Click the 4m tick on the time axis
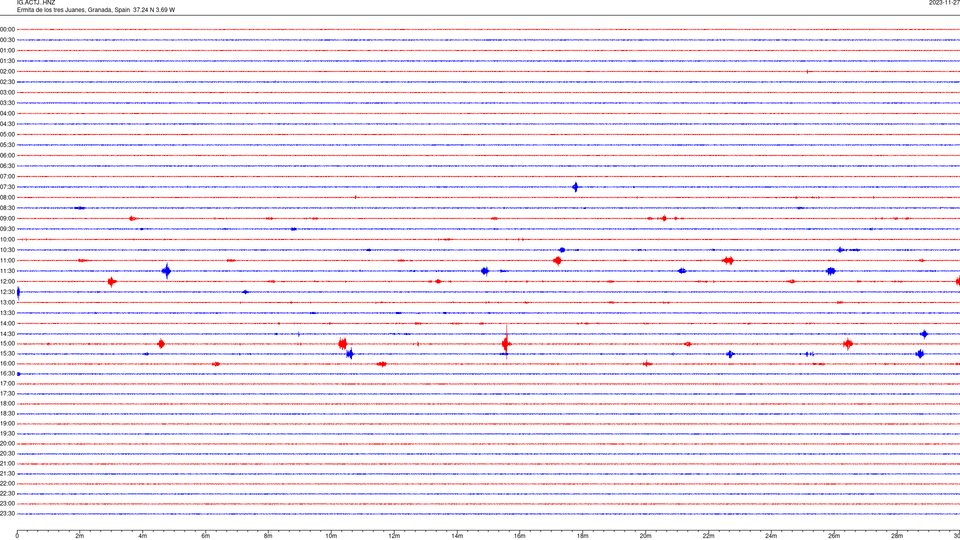This screenshot has height=540, width=960. [143, 536]
